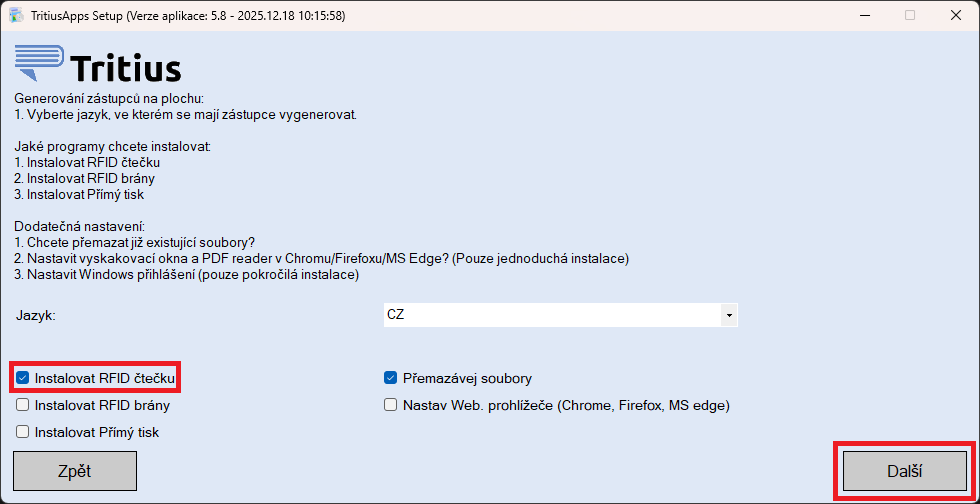Untick the Instalovat RFID čtečku checkbox
Image resolution: width=980 pixels, height=504 pixels.
(23, 379)
